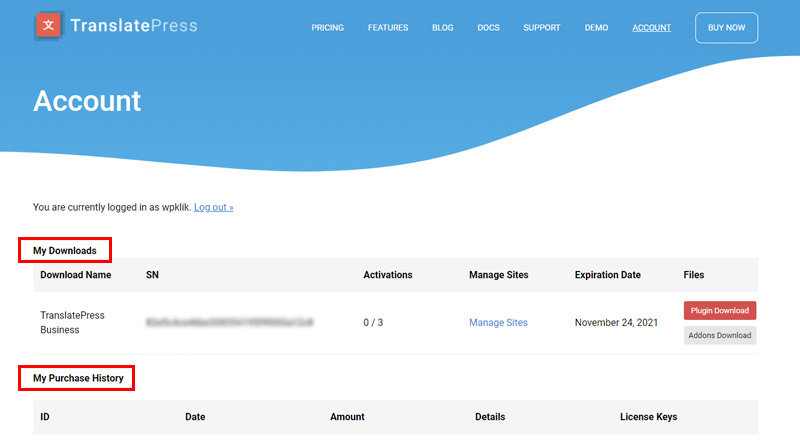Screen dimensions: 800x444
Task: Click the red Plugin Download button
Action: [719, 310]
